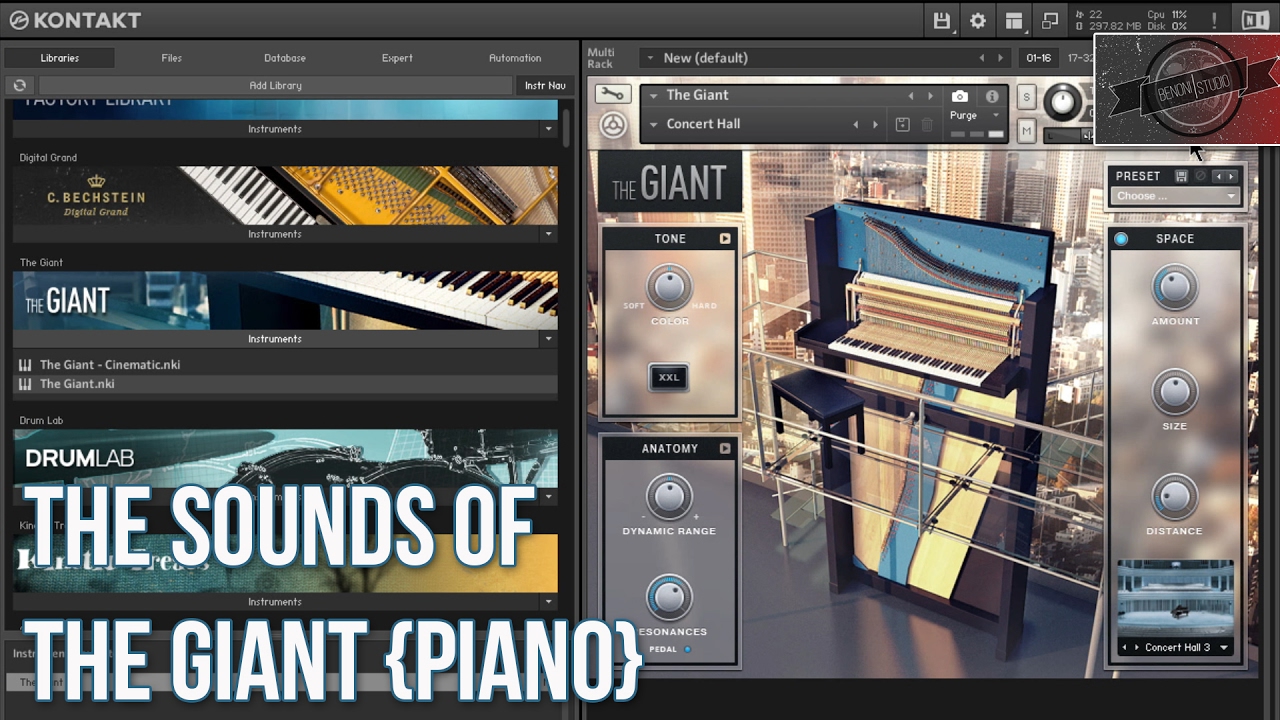
Task: Mute the instrument with M button
Action: click(1026, 130)
